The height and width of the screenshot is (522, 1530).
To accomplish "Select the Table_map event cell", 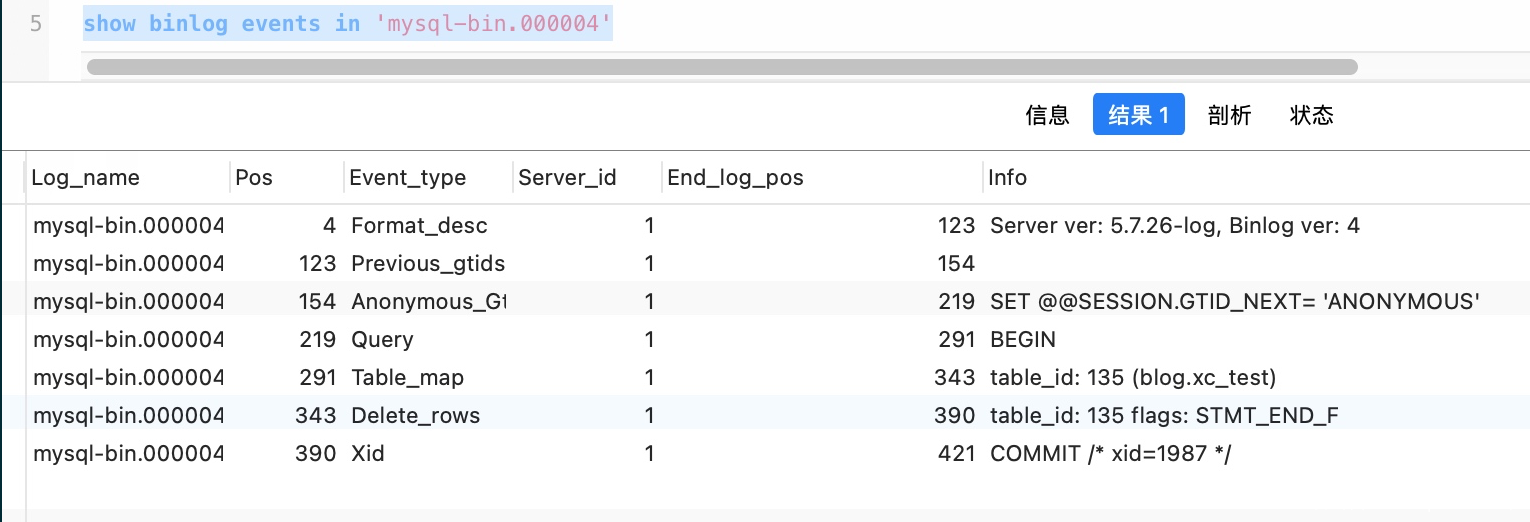I will (407, 378).
